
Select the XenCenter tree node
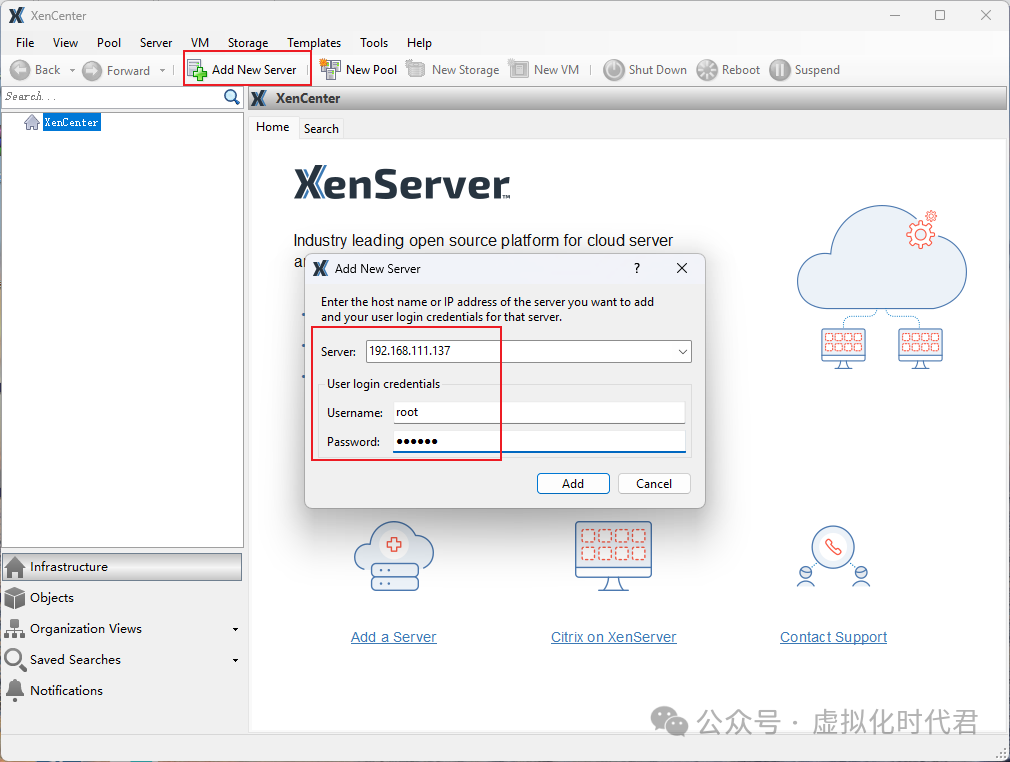[71, 122]
